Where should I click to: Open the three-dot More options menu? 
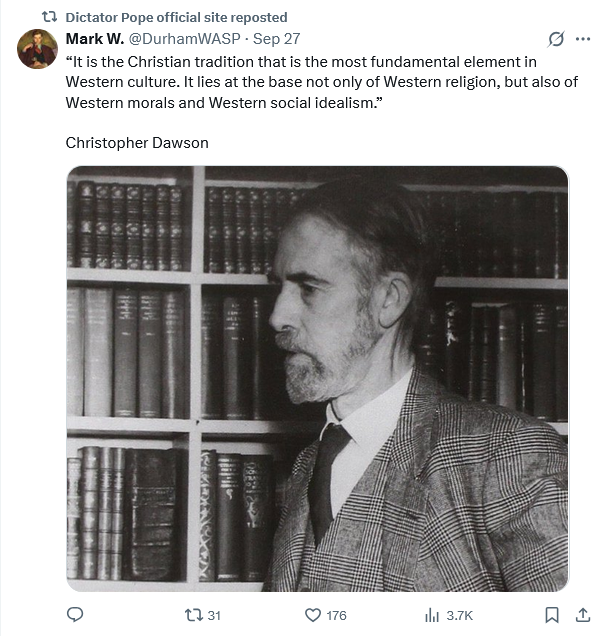point(583,39)
